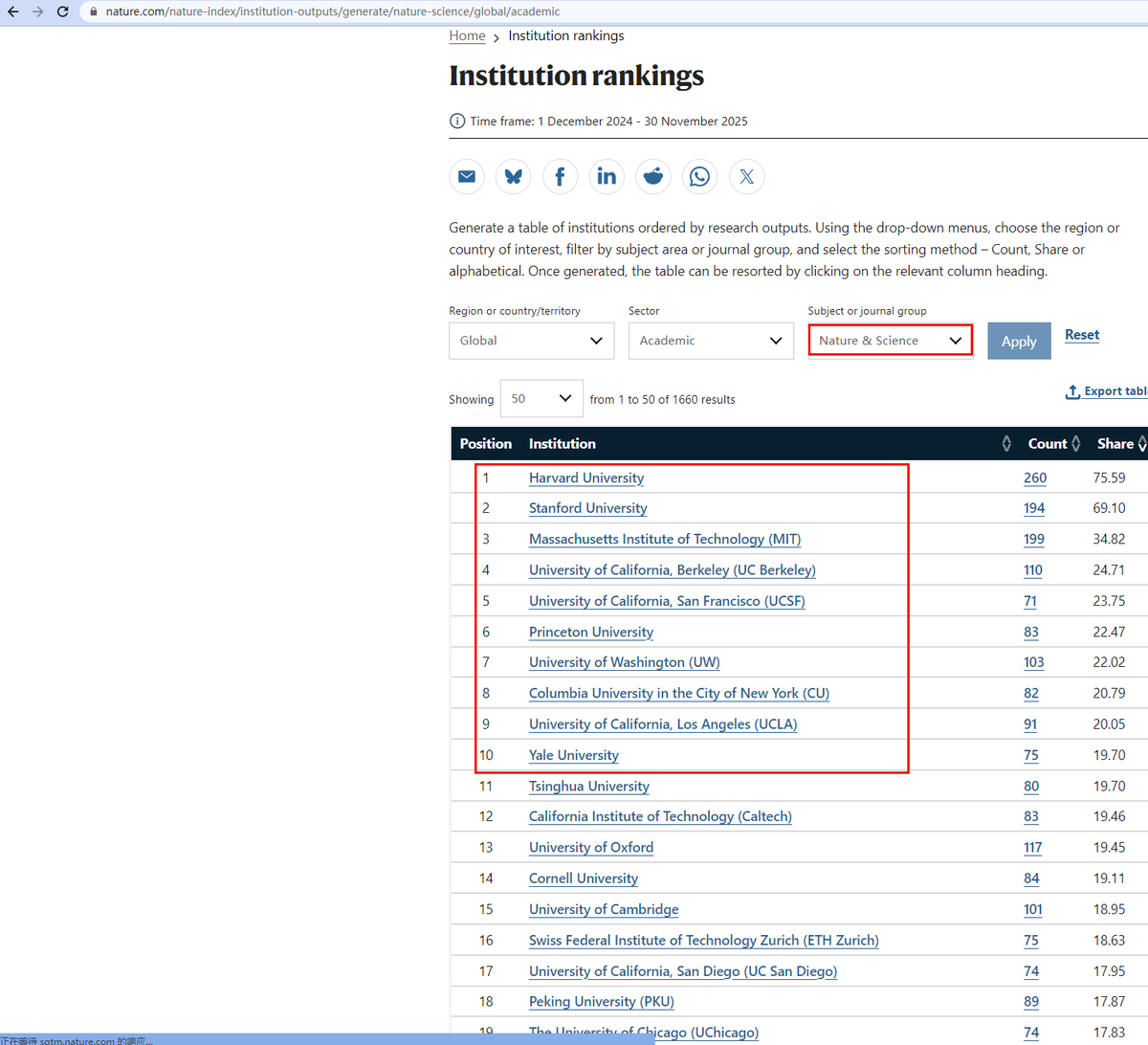Open the Subject or journal group dropdown
Screen dimensions: 1148x1045
tap(891, 341)
